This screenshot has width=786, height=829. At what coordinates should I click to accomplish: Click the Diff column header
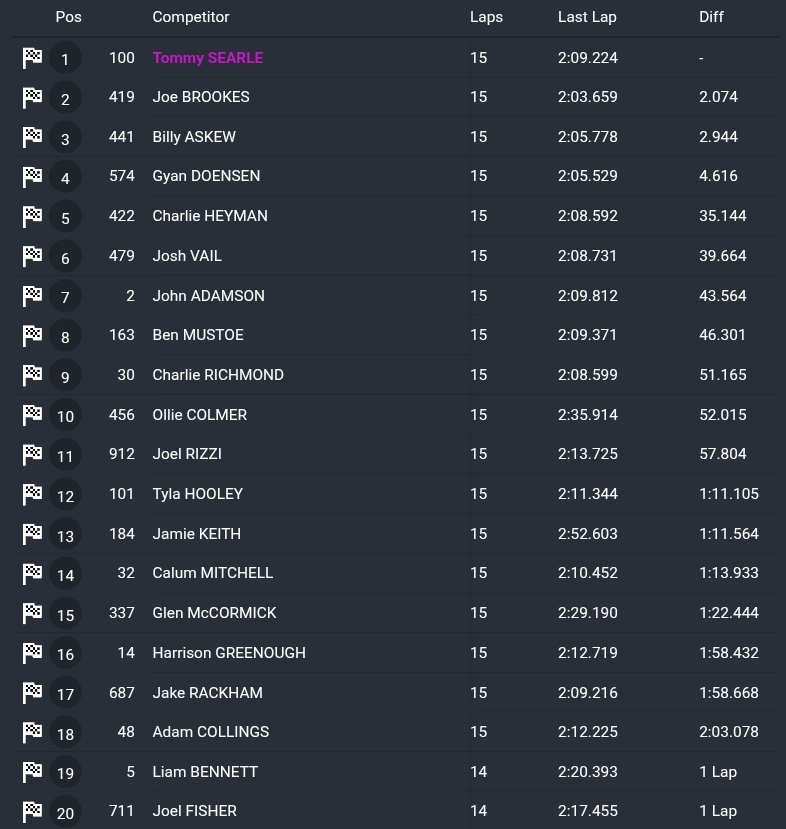pos(711,17)
